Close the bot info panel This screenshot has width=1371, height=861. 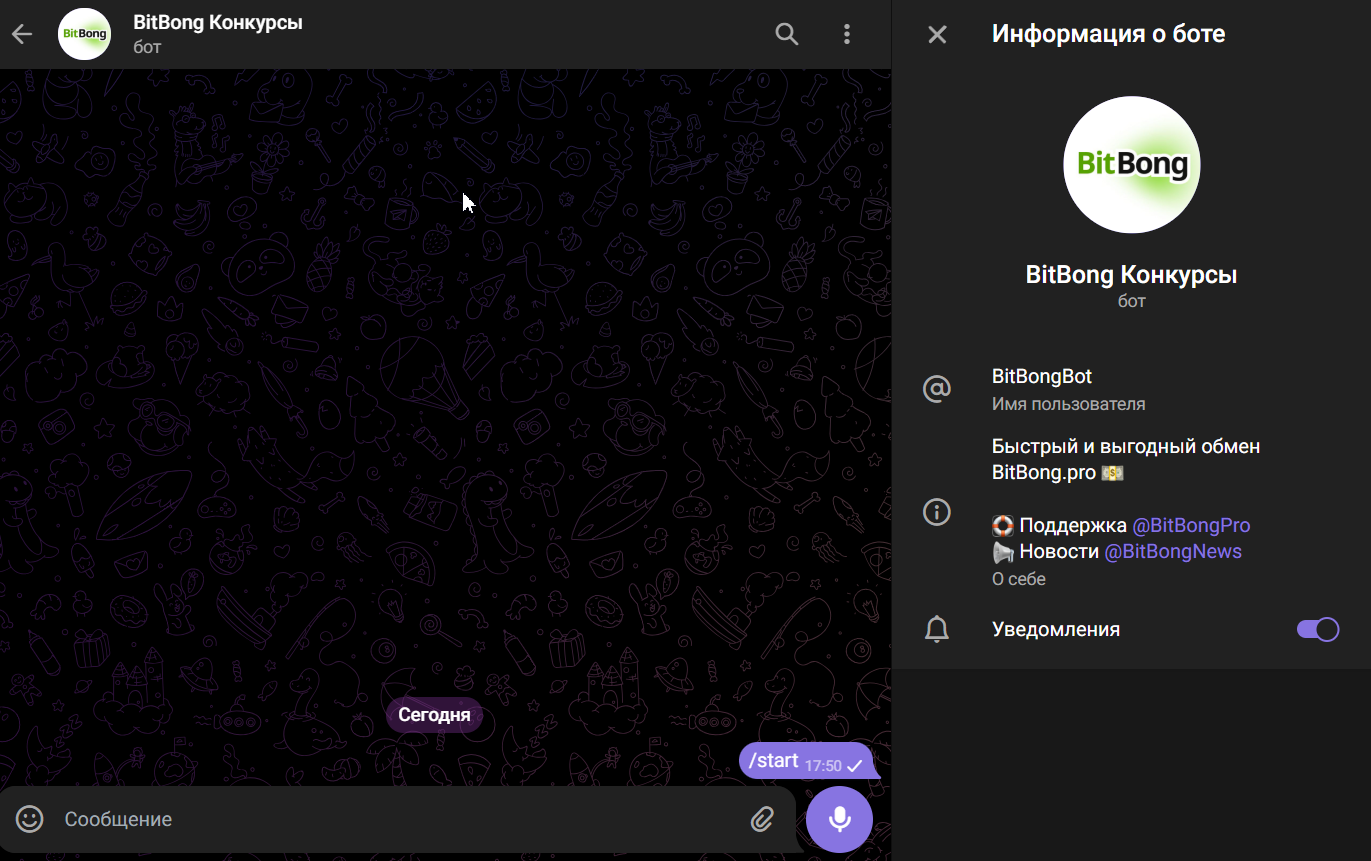click(x=937, y=35)
